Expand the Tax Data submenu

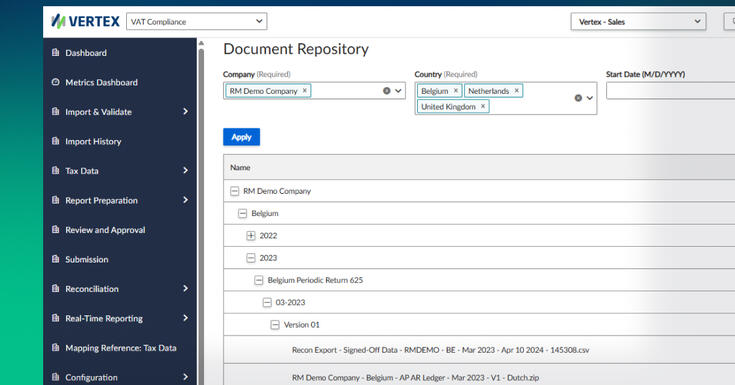pyautogui.click(x=186, y=170)
